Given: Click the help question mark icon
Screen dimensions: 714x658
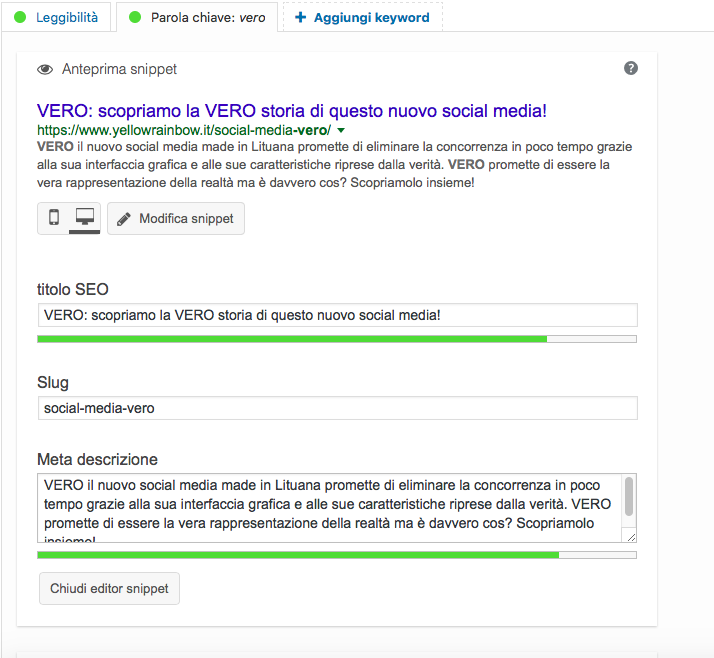Looking at the screenshot, I should [x=631, y=68].
